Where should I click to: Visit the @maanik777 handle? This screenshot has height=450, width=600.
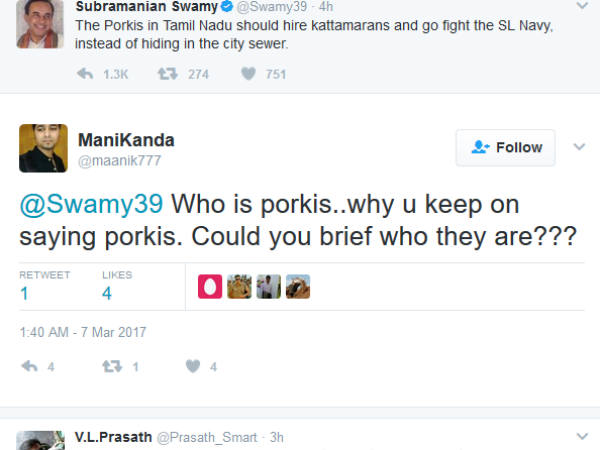[x=119, y=160]
